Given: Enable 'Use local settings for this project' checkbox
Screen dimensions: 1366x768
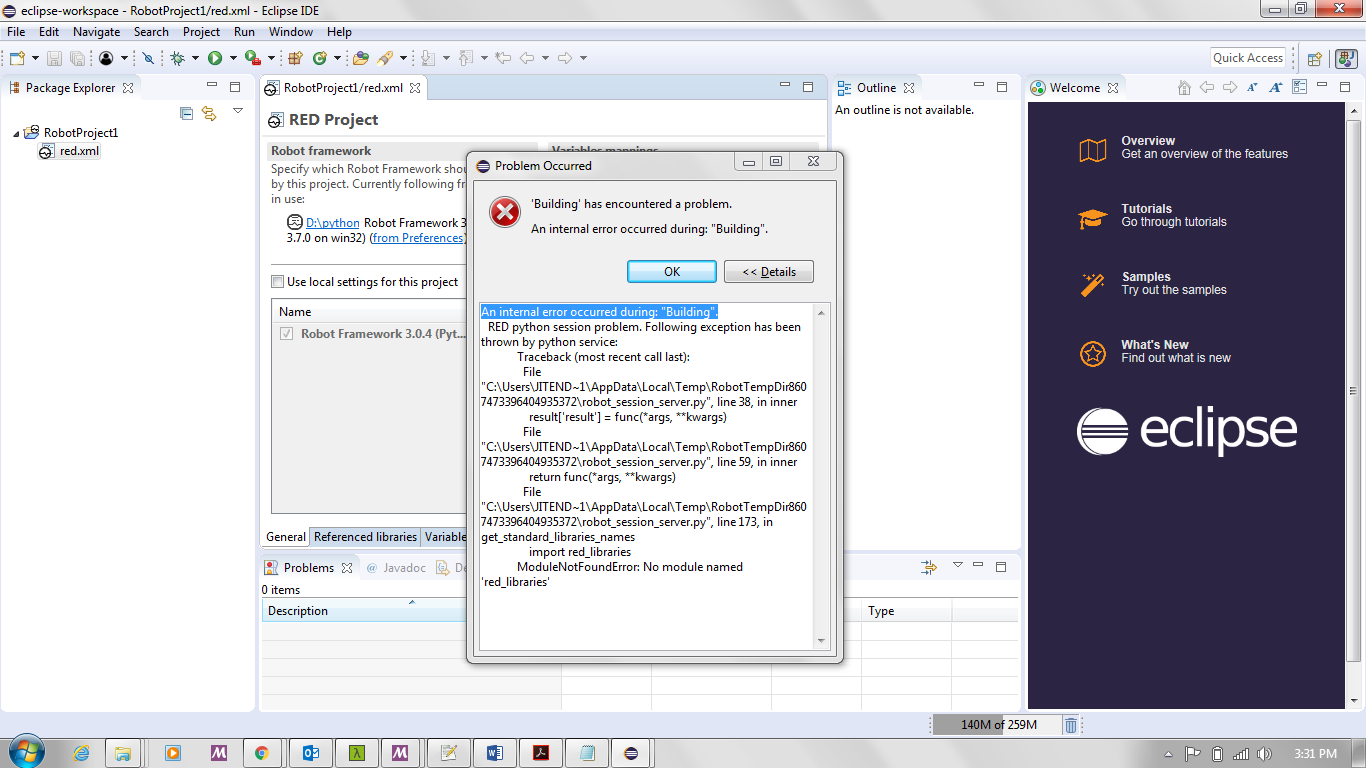Looking at the screenshot, I should pos(277,281).
